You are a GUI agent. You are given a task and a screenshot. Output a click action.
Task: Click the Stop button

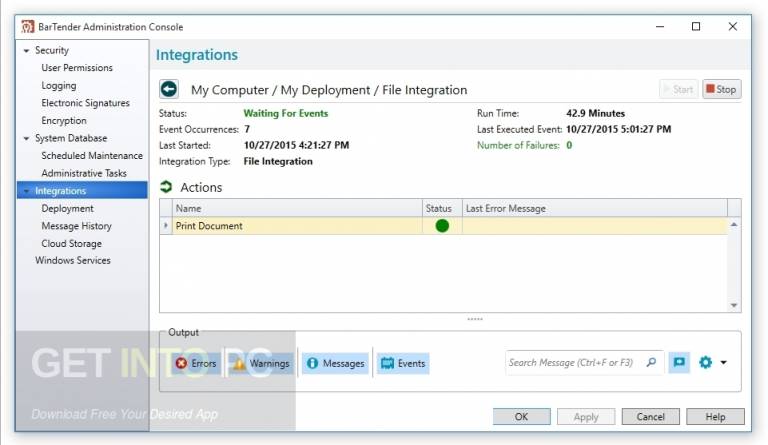(x=721, y=89)
